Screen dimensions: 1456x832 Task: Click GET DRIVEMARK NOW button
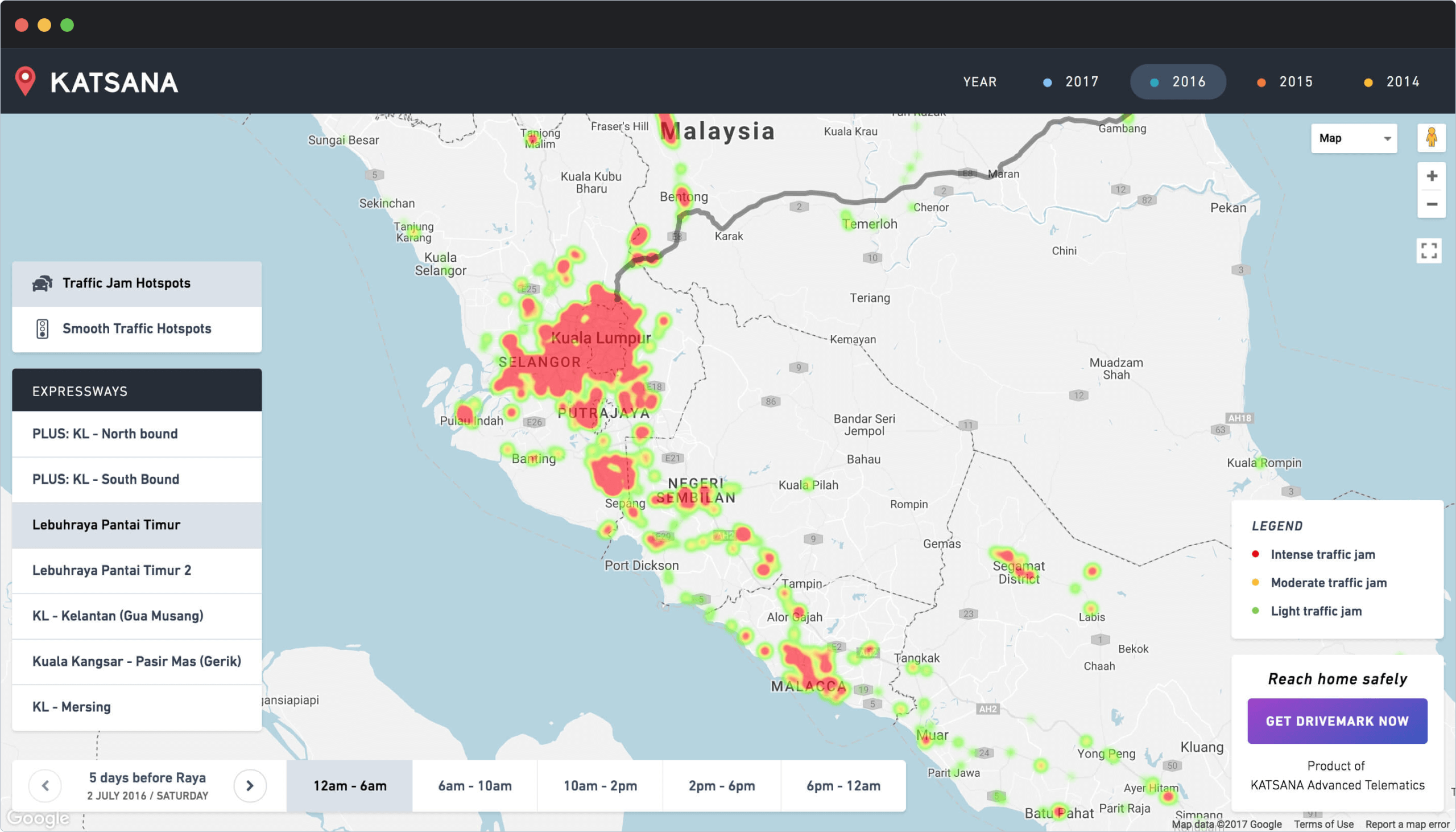[x=1337, y=721]
